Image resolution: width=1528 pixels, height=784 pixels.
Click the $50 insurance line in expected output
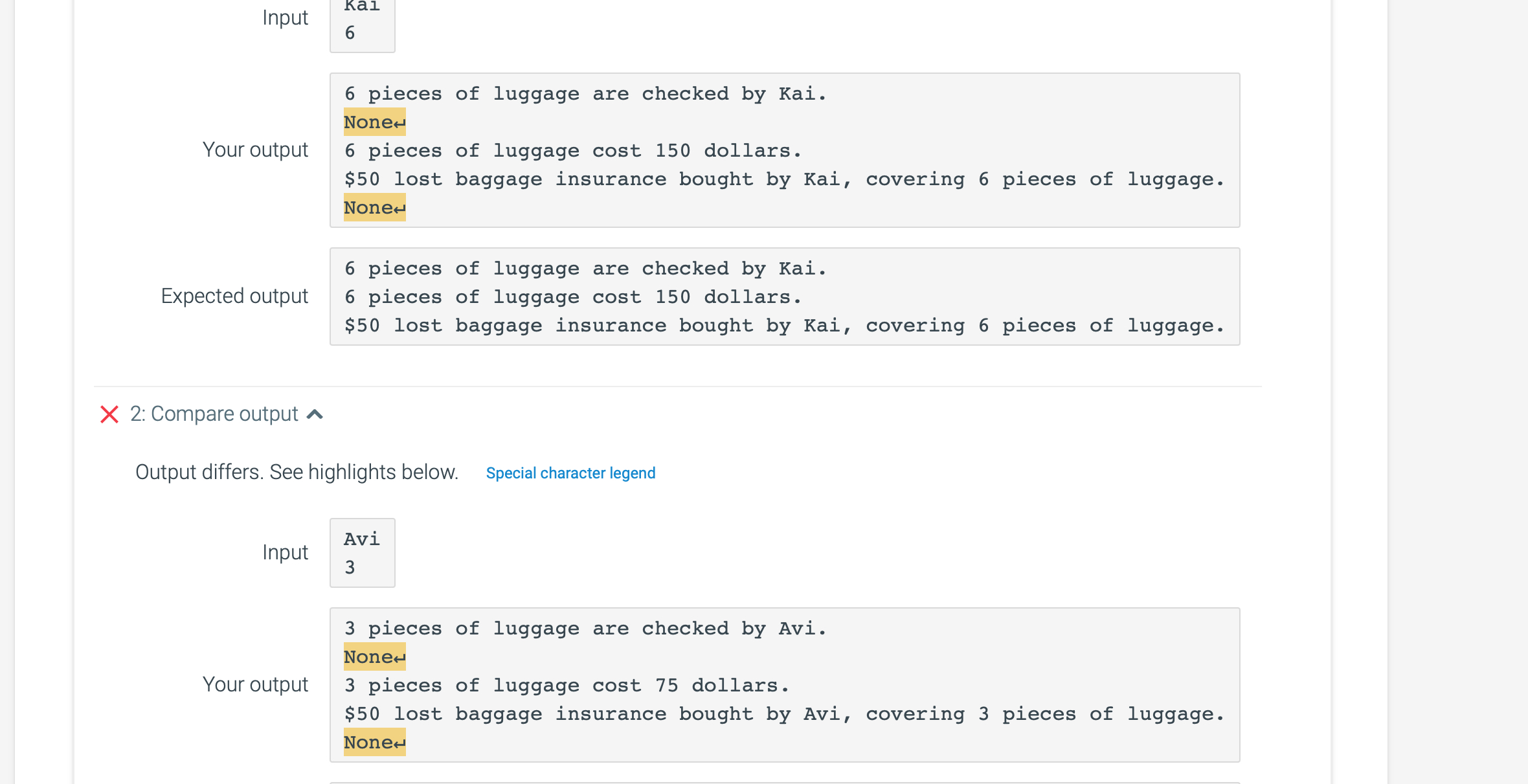coord(783,325)
